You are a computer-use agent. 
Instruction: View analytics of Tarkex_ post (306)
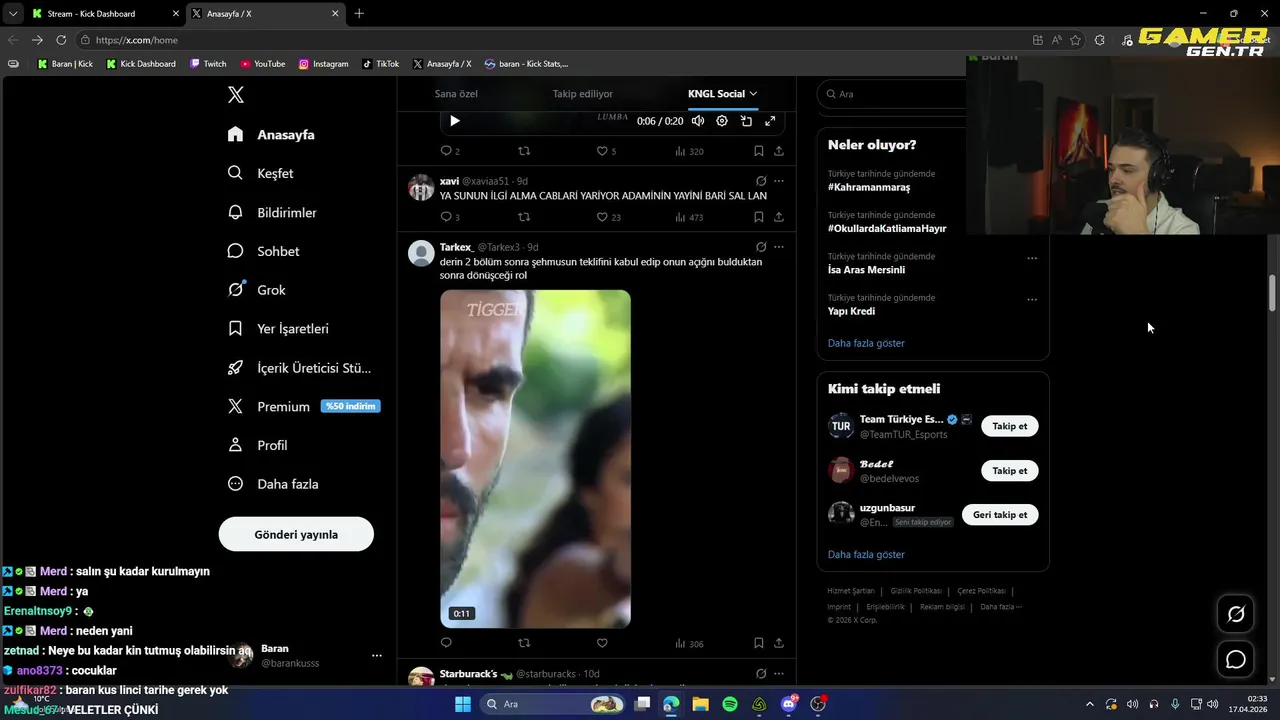[x=689, y=643]
